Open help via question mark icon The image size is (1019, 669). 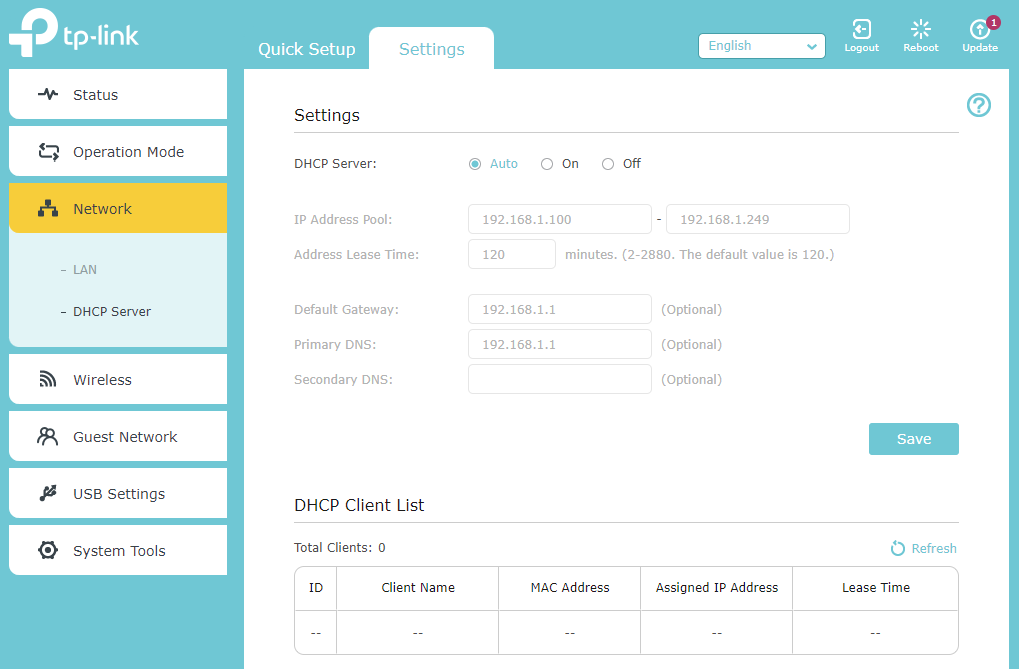tap(979, 105)
